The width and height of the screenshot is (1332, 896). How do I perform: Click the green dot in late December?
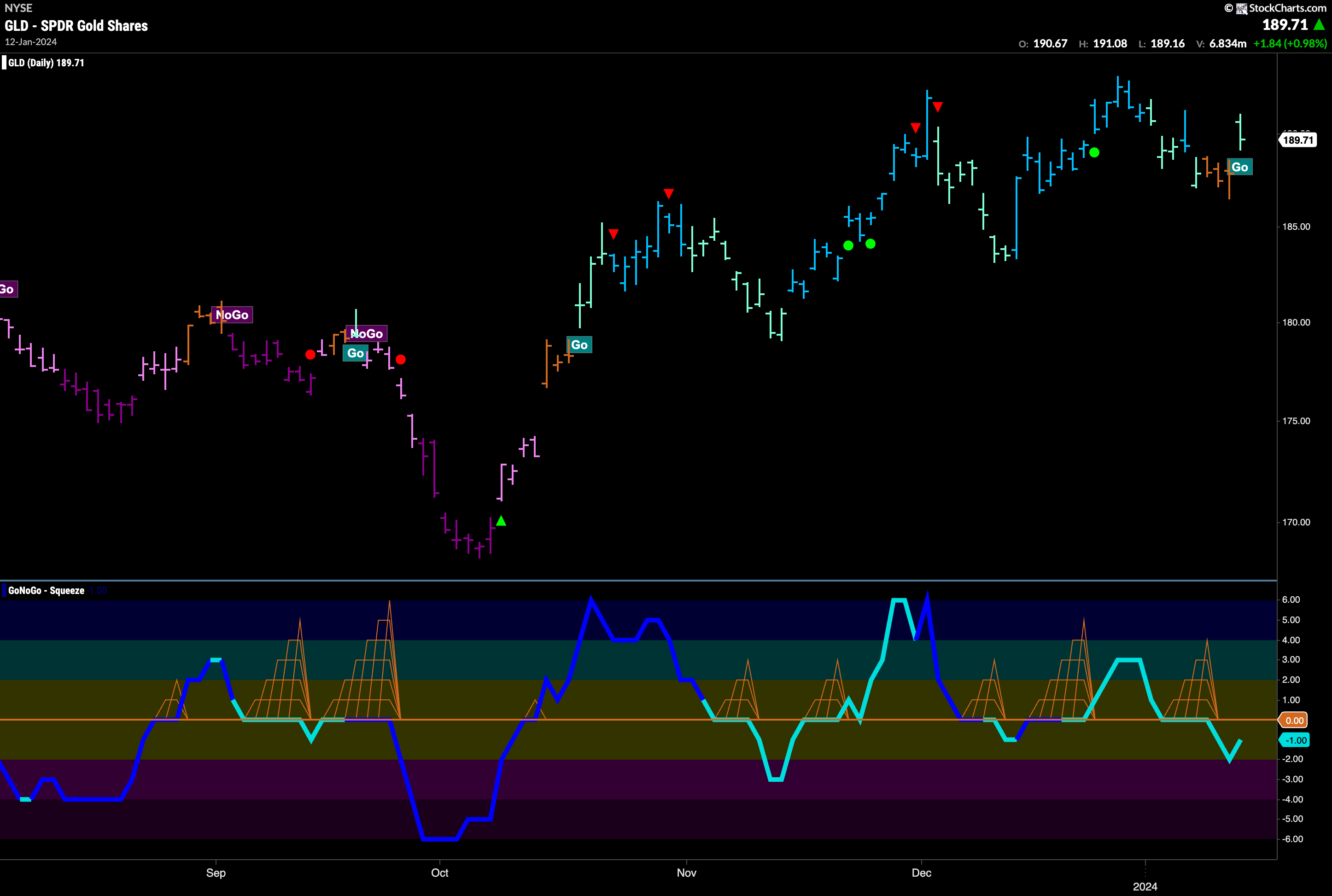pyautogui.click(x=1094, y=152)
